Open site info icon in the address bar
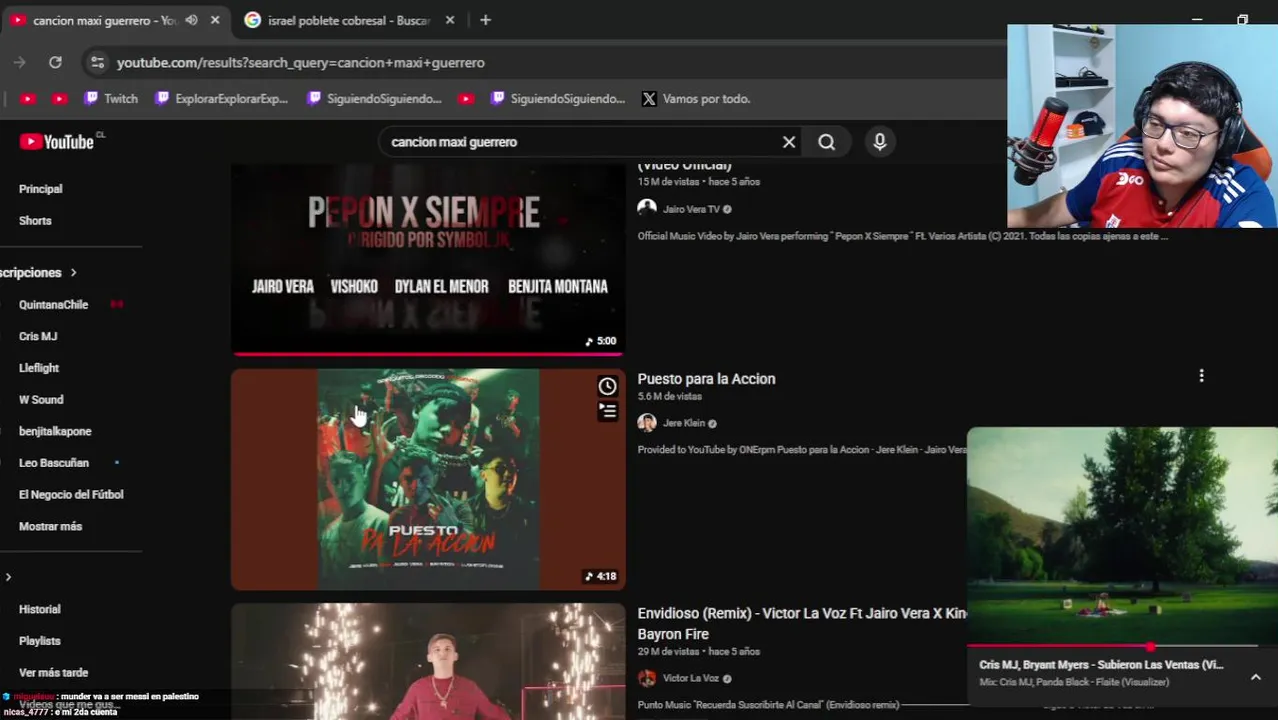 97,62
